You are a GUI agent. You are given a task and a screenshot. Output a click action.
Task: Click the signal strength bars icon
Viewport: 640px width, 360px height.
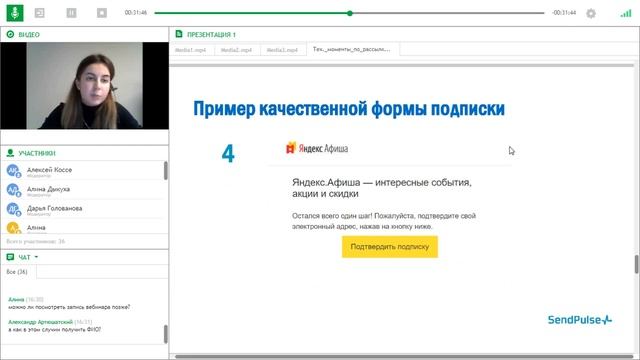(626, 13)
